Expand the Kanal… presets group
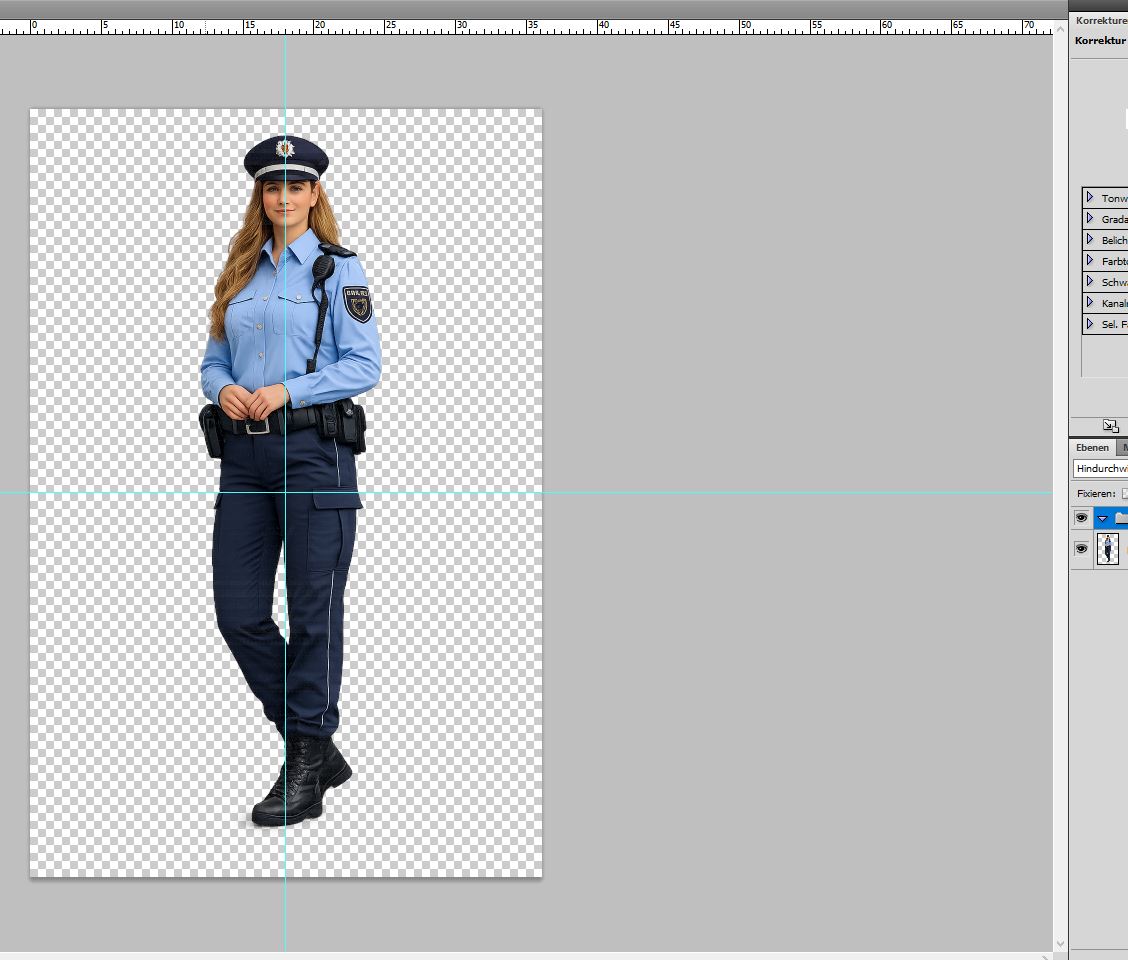 [1090, 302]
